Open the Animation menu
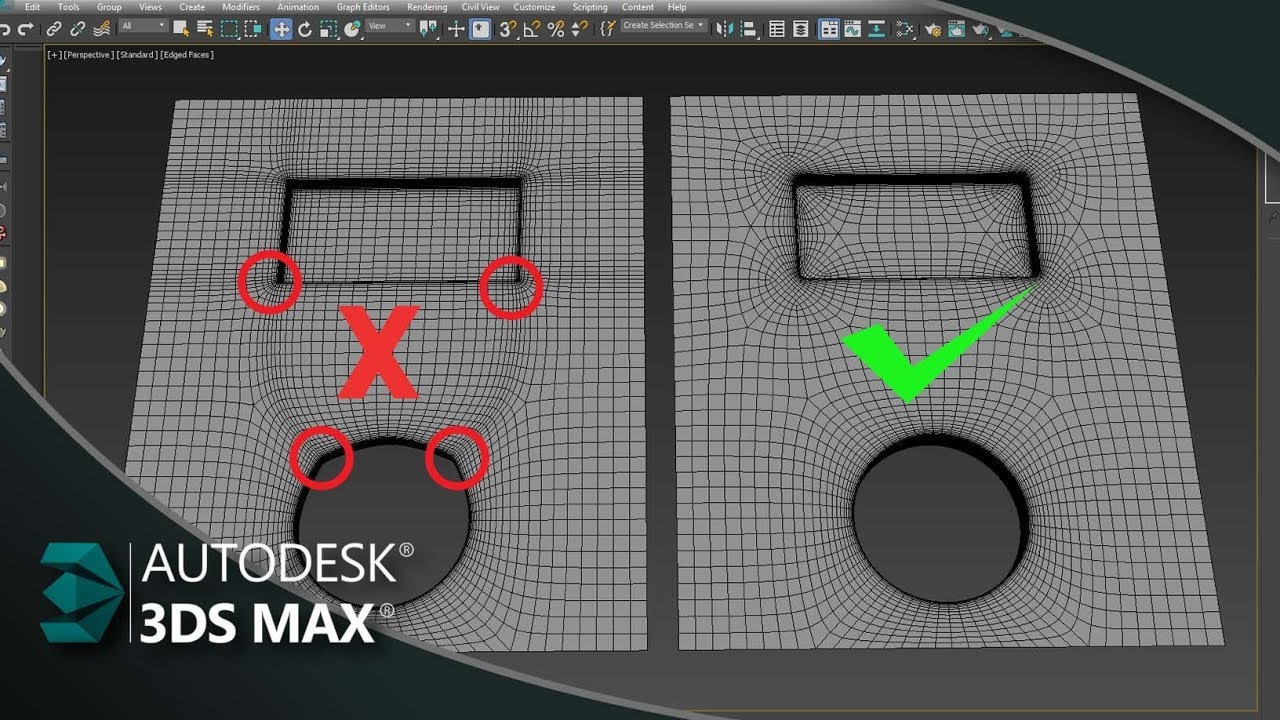The height and width of the screenshot is (720, 1280). 298,7
